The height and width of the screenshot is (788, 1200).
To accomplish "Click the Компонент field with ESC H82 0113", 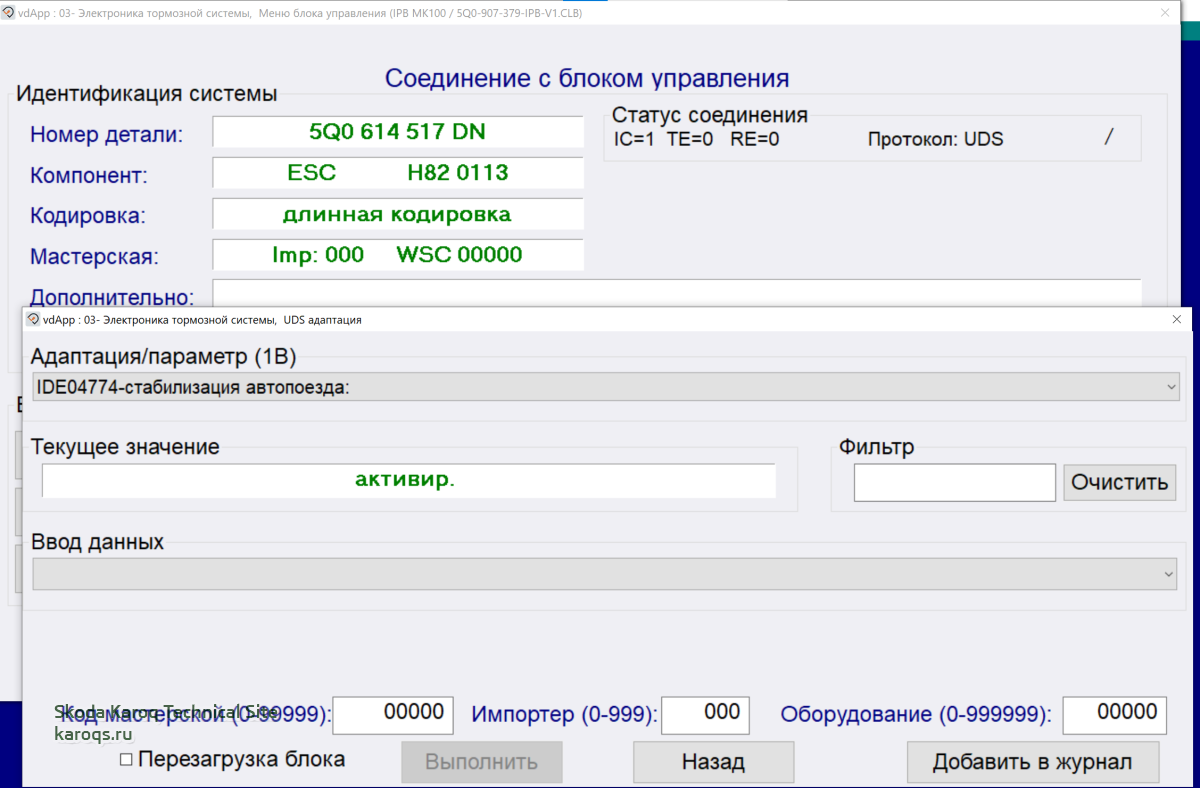I will pyautogui.click(x=397, y=173).
